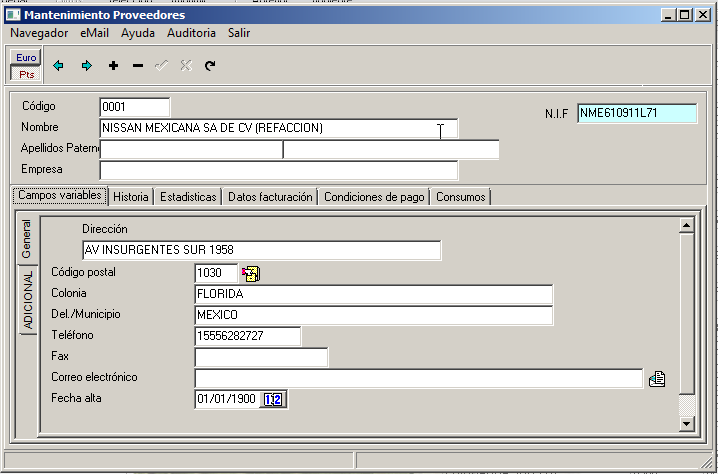Click the Nombre field with NISSAN MEXICANA

[x=278, y=128]
